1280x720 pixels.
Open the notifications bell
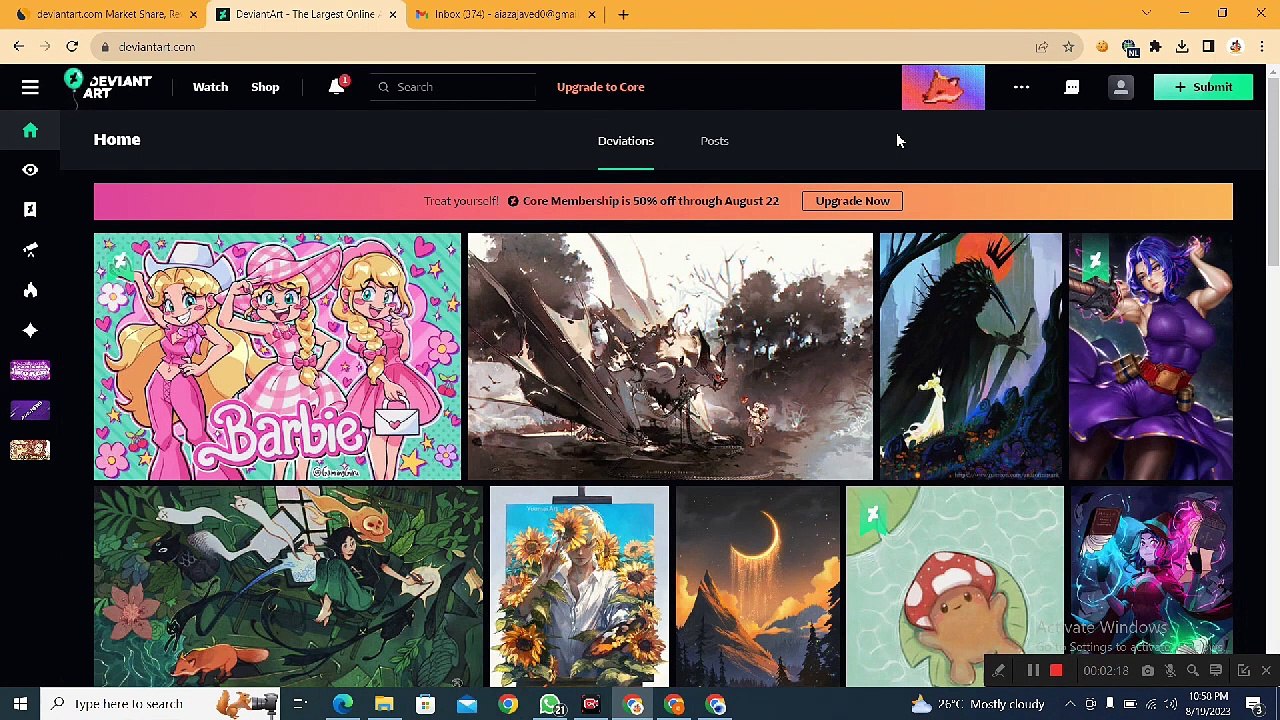(337, 86)
